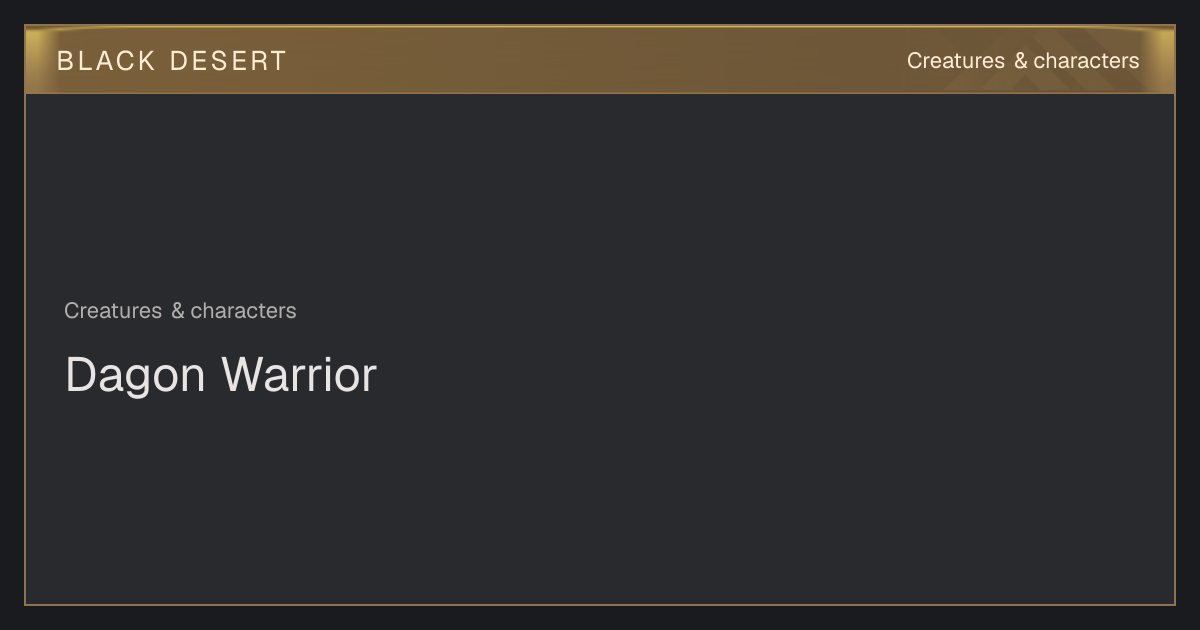This screenshot has height=630, width=1200.
Task: Select the Creatures & characters breadcrumb above title
Action: (180, 311)
